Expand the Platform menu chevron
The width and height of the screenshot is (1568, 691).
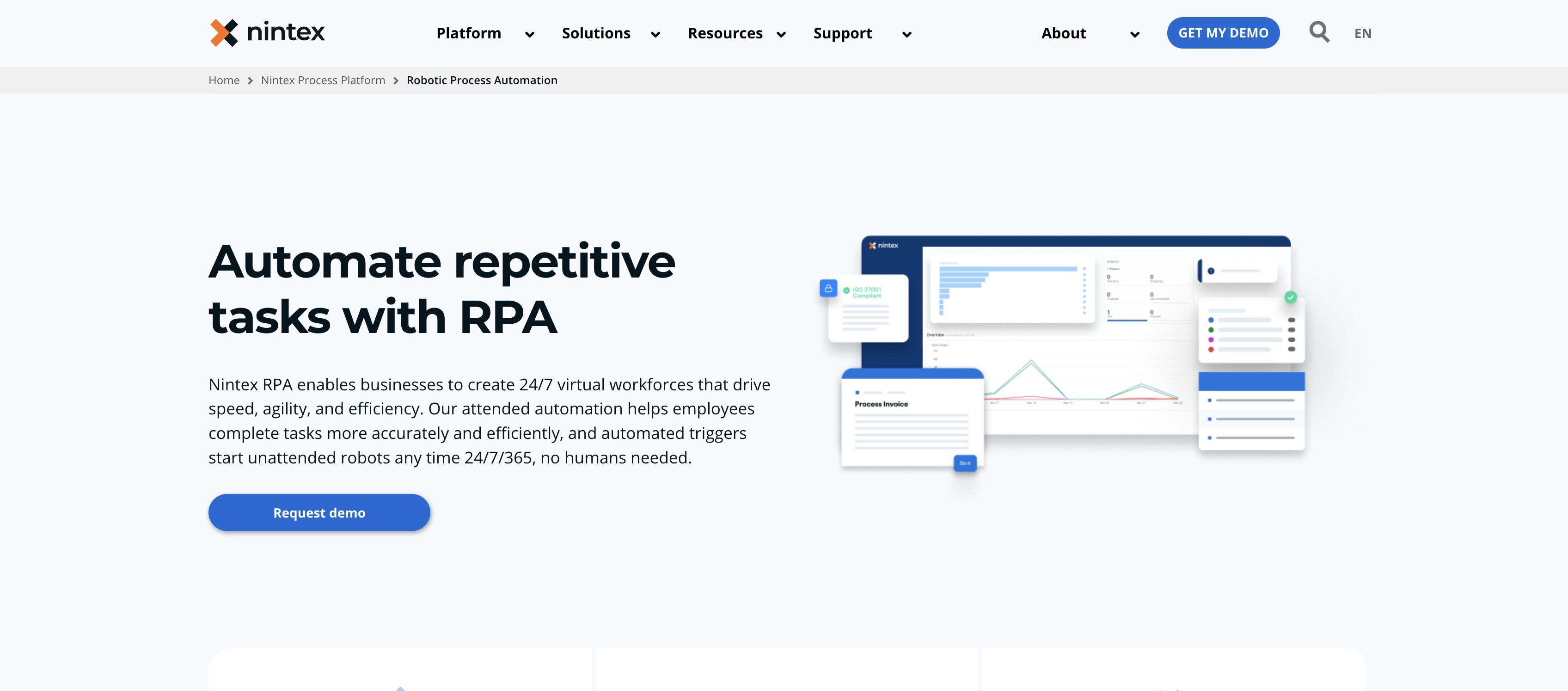[530, 35]
